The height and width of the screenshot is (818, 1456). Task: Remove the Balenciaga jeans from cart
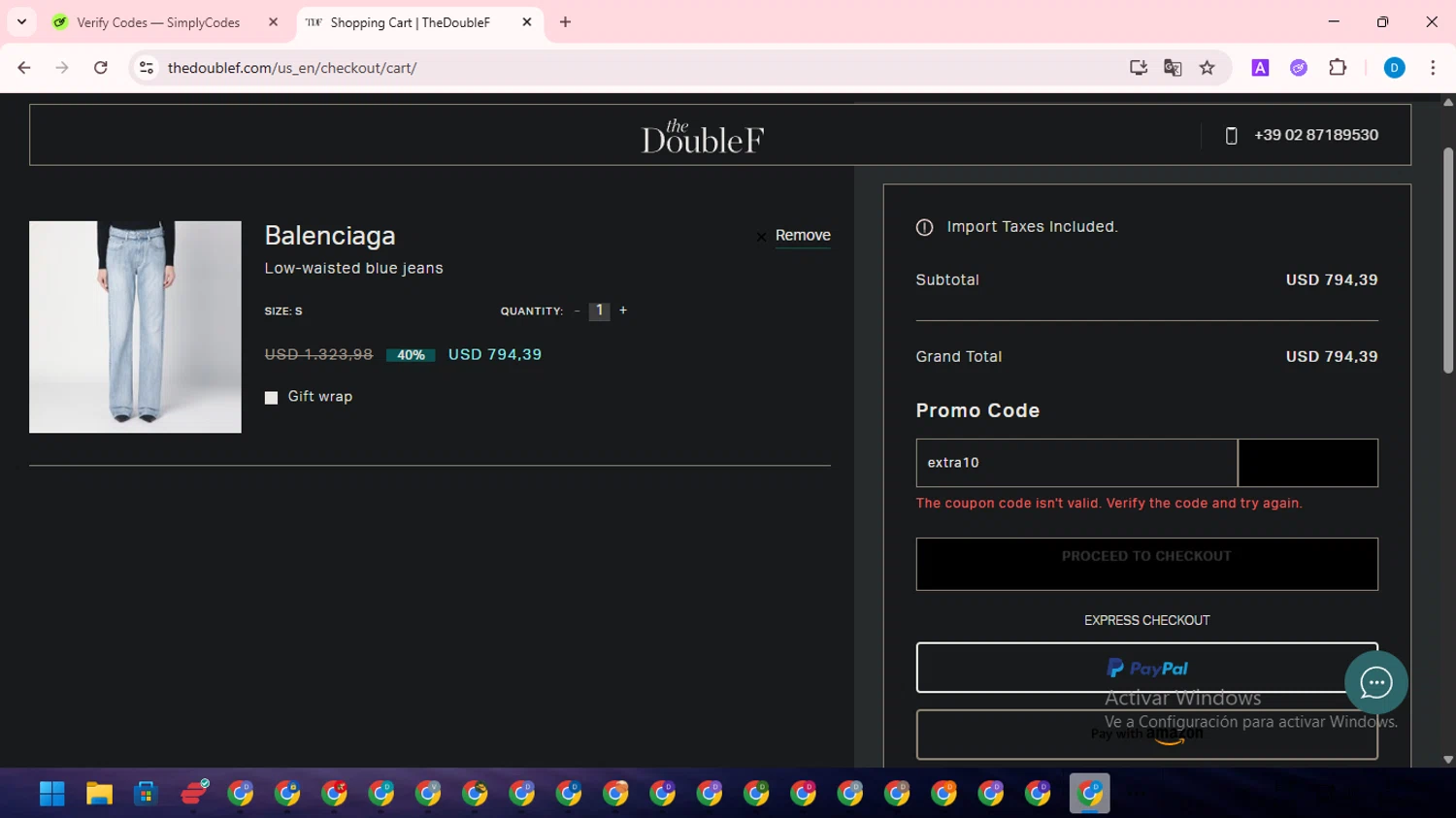tap(803, 236)
